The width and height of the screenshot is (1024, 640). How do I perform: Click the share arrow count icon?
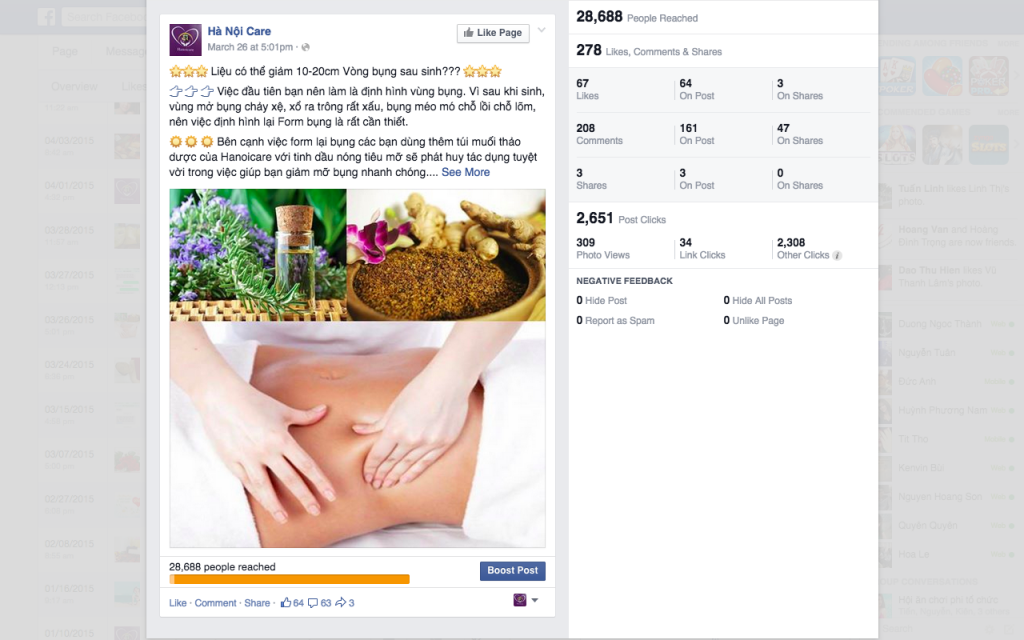340,603
